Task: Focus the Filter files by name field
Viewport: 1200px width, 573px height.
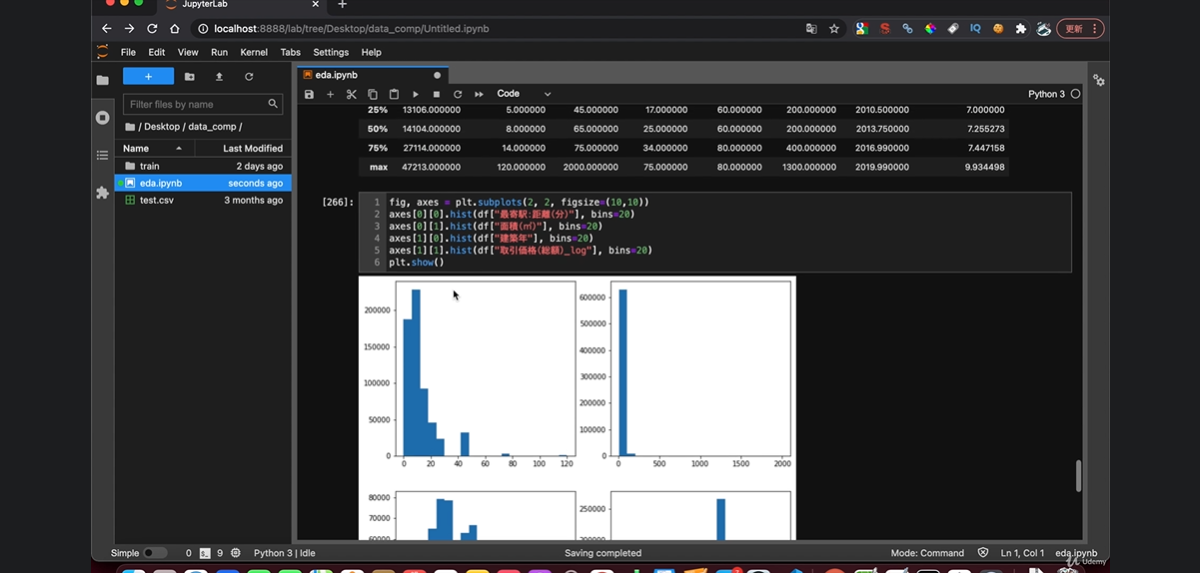Action: [x=203, y=104]
